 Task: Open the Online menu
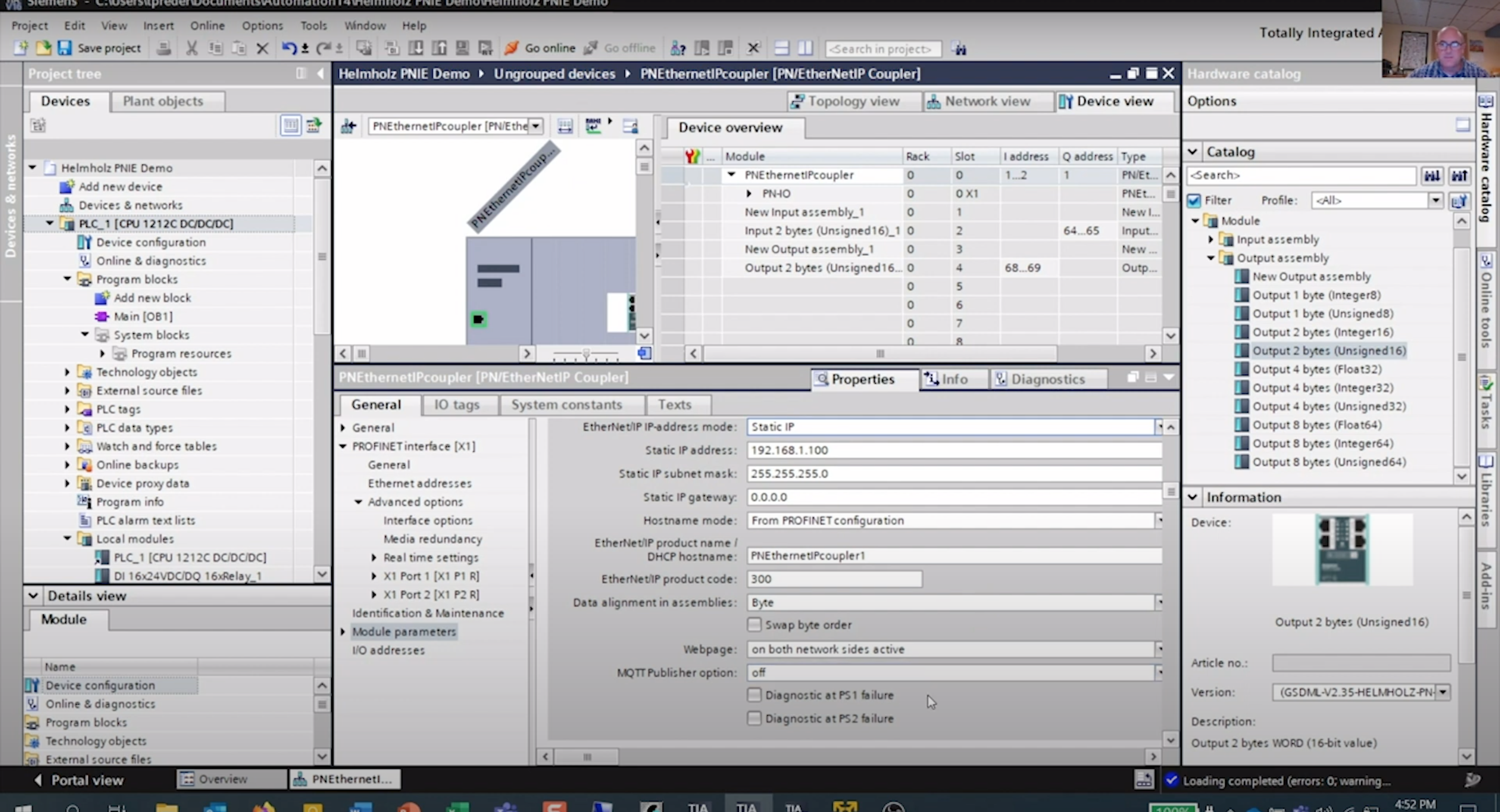click(x=207, y=26)
